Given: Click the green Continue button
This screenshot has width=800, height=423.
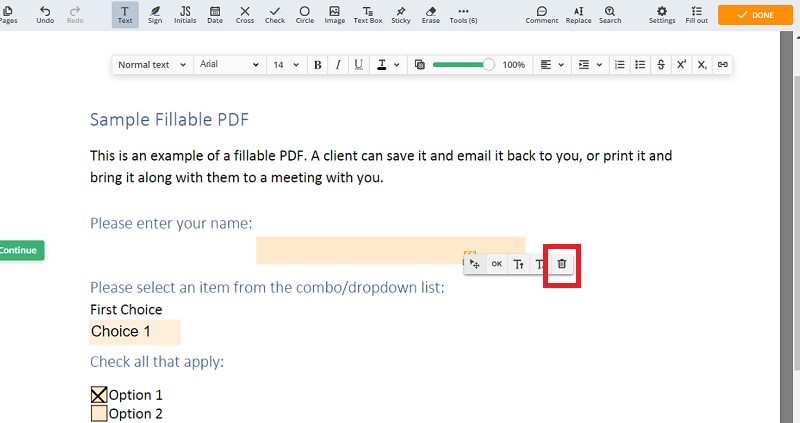Looking at the screenshot, I should (x=21, y=250).
